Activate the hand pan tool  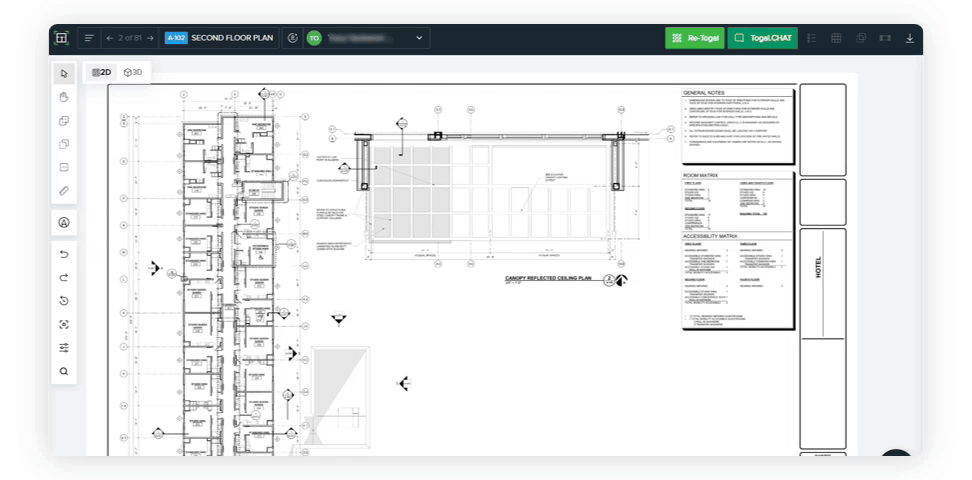pyautogui.click(x=64, y=97)
